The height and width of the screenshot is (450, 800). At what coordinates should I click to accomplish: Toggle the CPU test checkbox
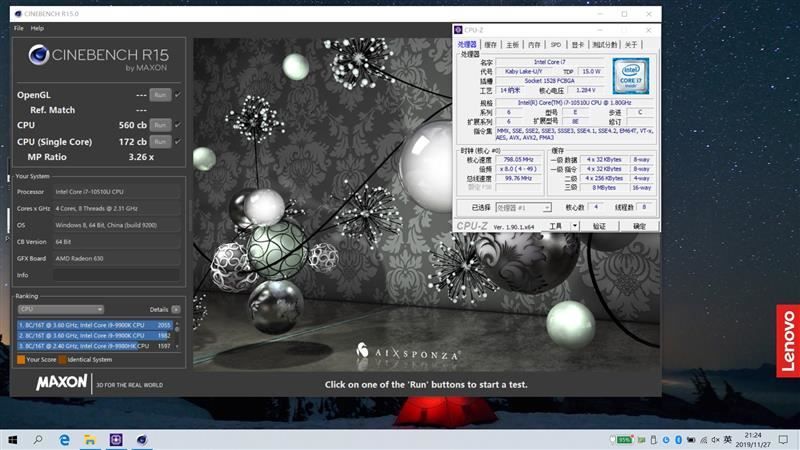tap(178, 125)
